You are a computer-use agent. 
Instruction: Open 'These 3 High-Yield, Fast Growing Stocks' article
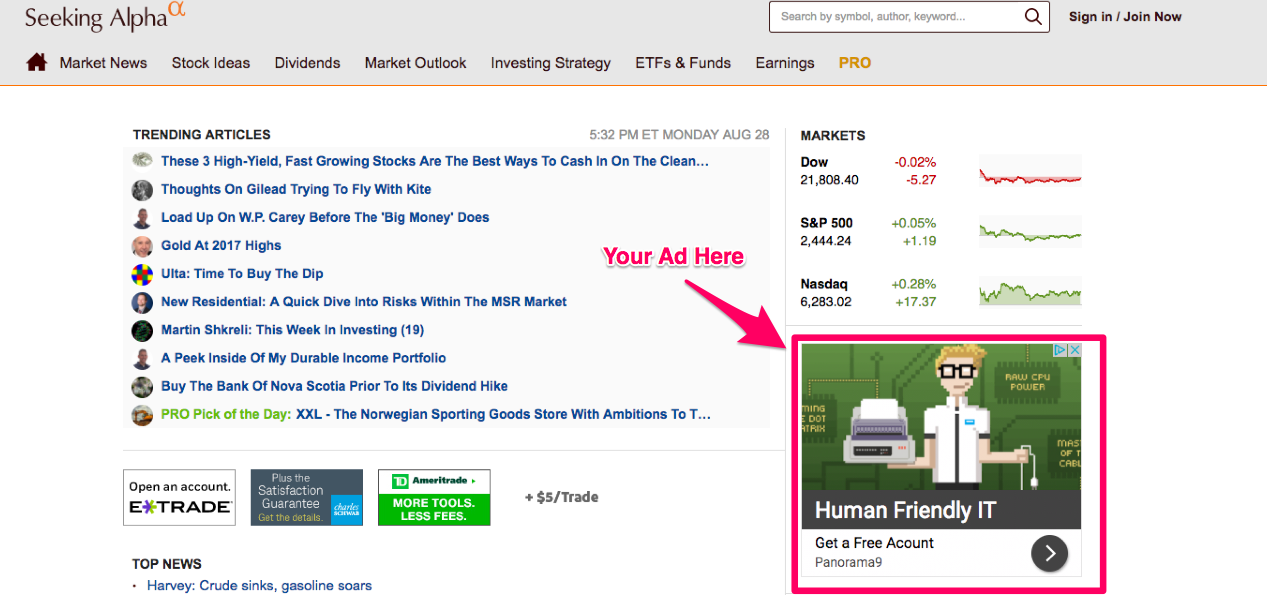435,160
